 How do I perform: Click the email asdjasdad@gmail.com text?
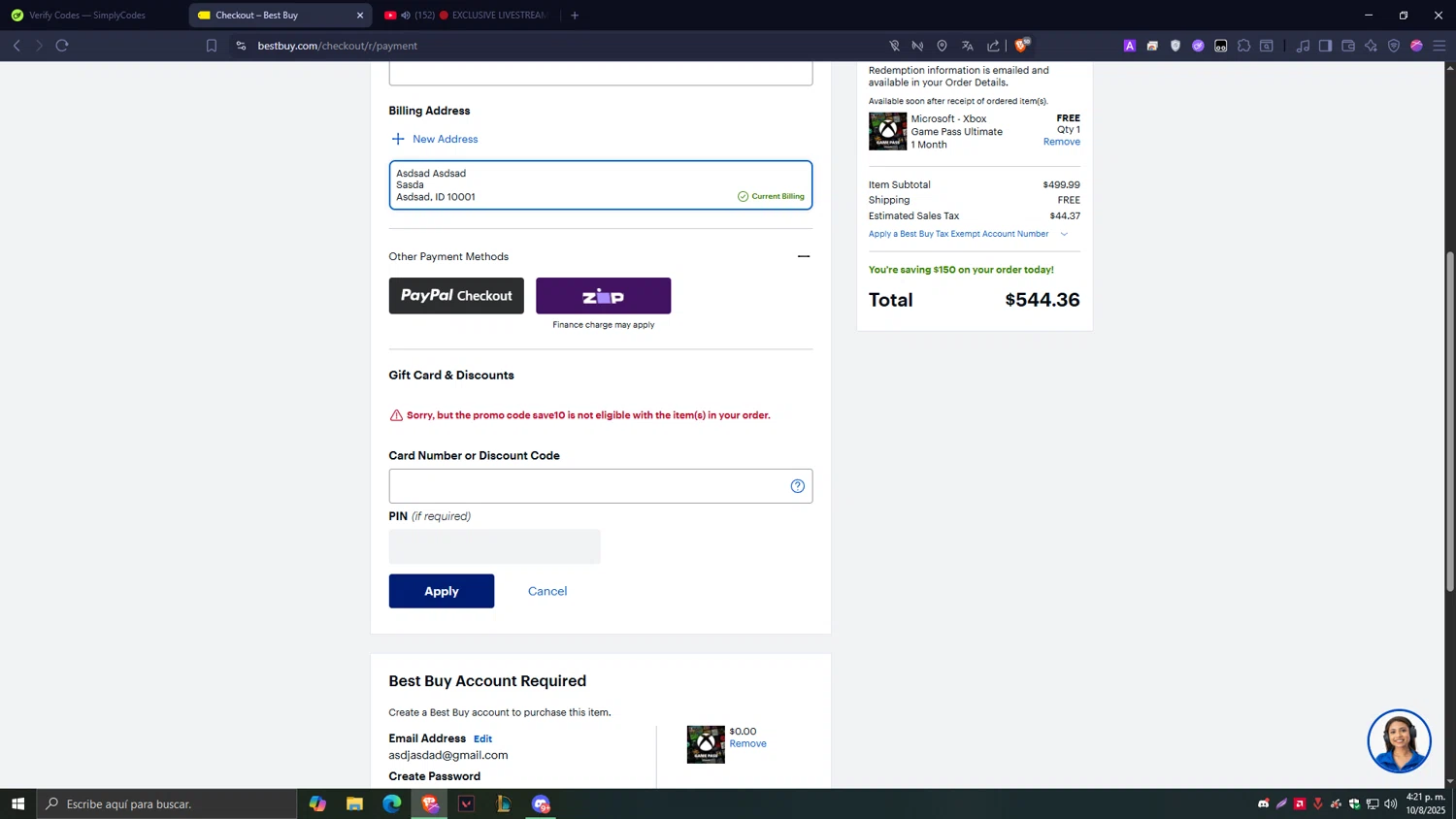click(448, 755)
